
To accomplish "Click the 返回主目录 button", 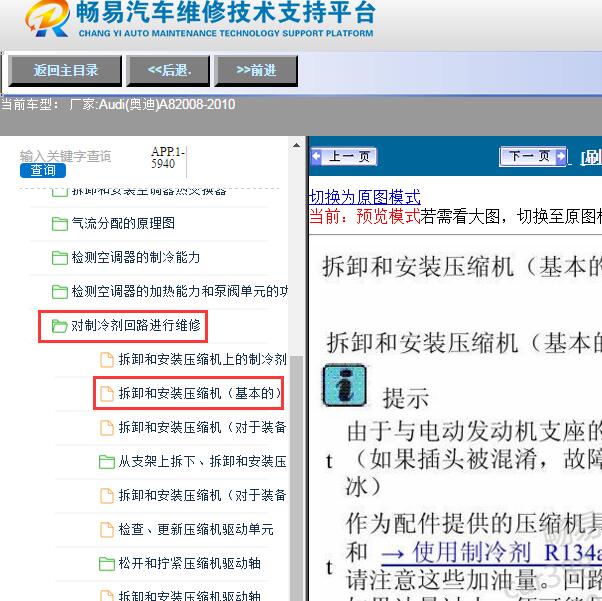I will (x=65, y=71).
